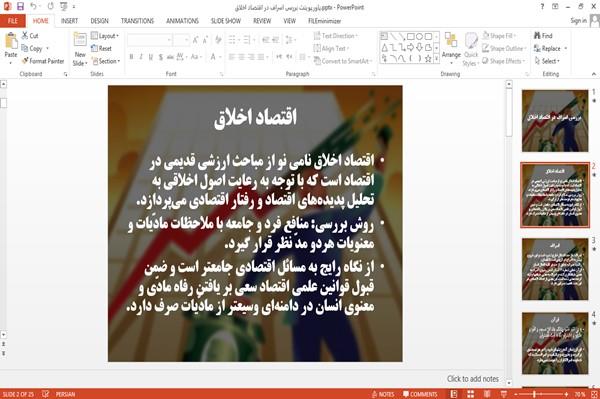Click PERSIAN language indicator

pos(65,394)
